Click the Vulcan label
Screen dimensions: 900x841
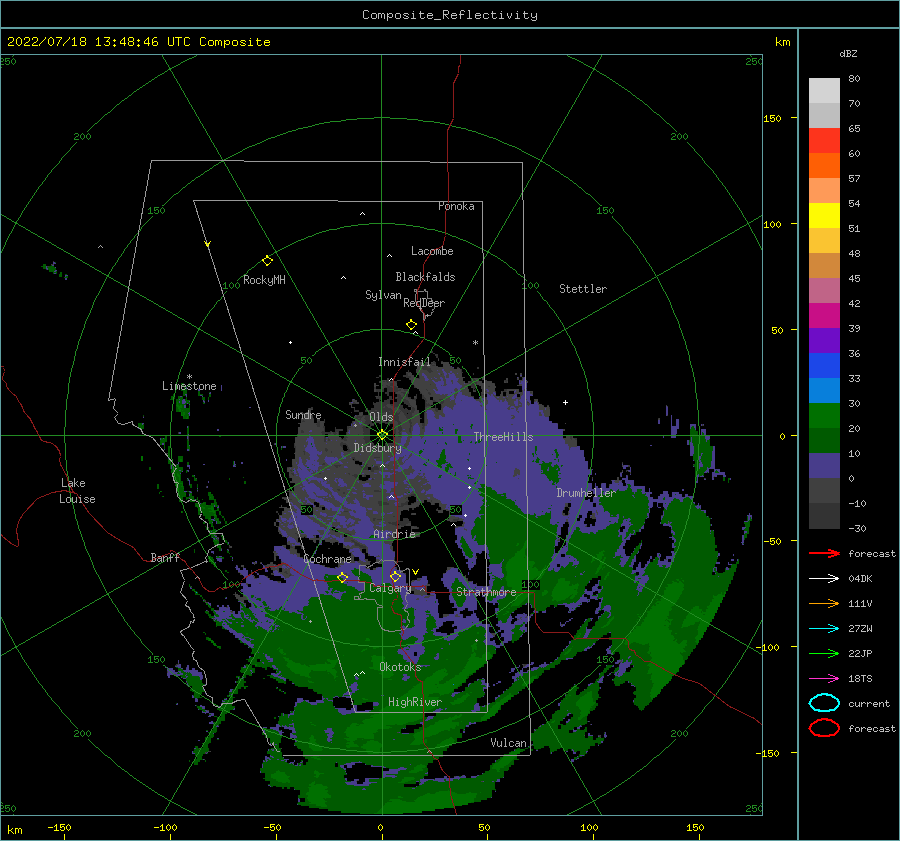click(x=509, y=743)
